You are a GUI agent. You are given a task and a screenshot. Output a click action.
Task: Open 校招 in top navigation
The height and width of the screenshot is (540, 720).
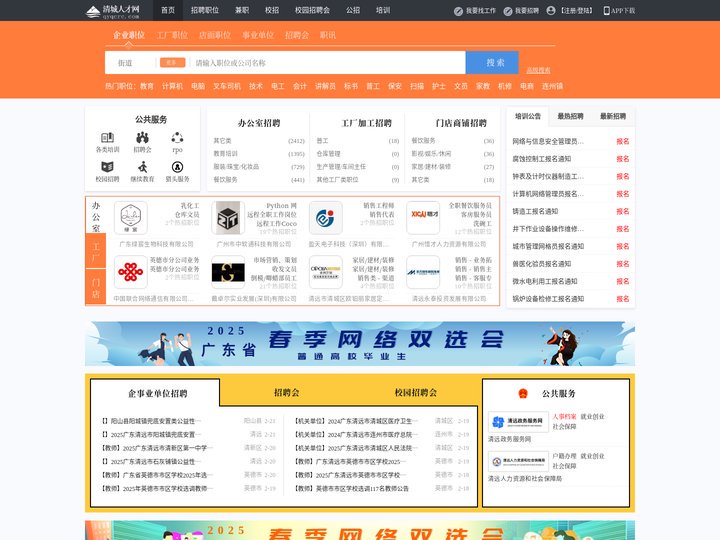point(272,10)
